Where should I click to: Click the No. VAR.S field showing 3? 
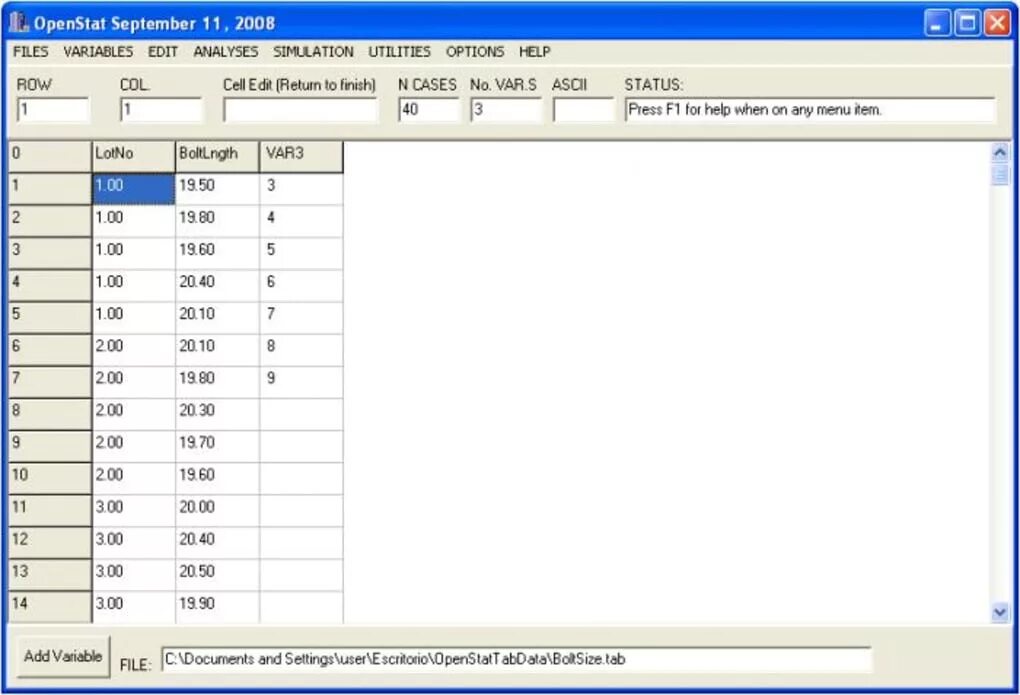click(505, 109)
